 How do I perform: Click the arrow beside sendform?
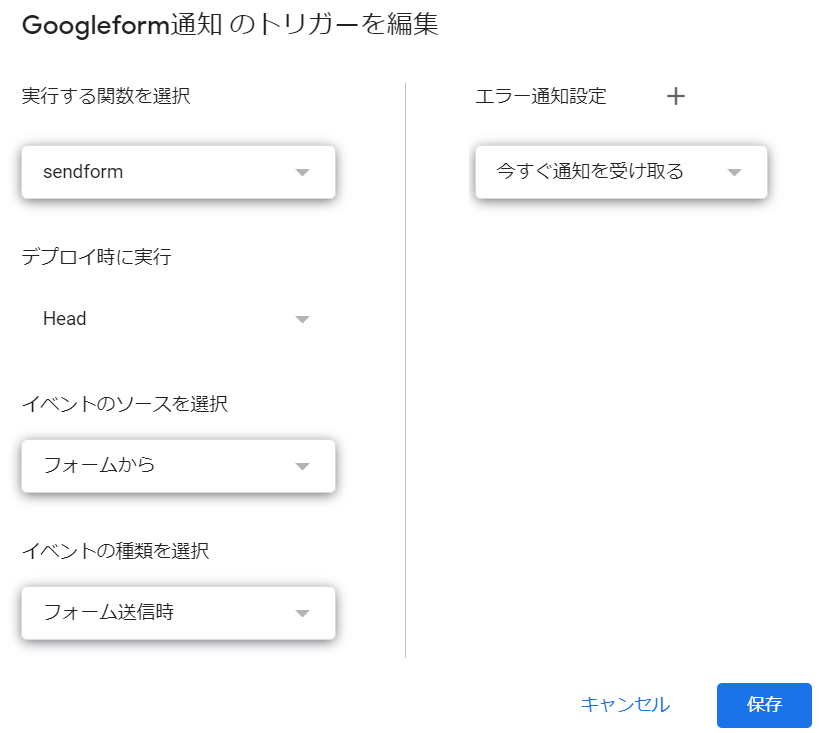303,172
